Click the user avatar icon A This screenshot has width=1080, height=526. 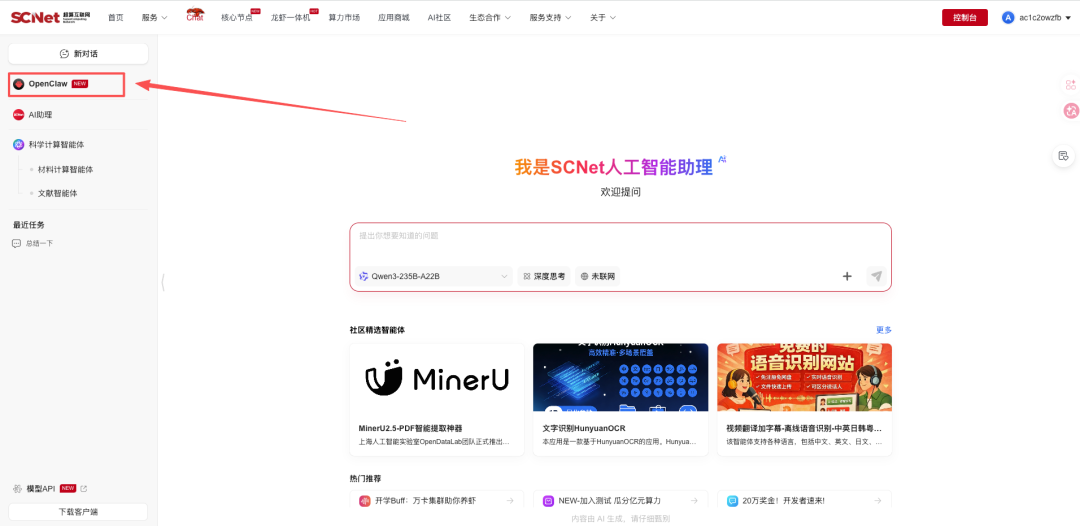1008,18
